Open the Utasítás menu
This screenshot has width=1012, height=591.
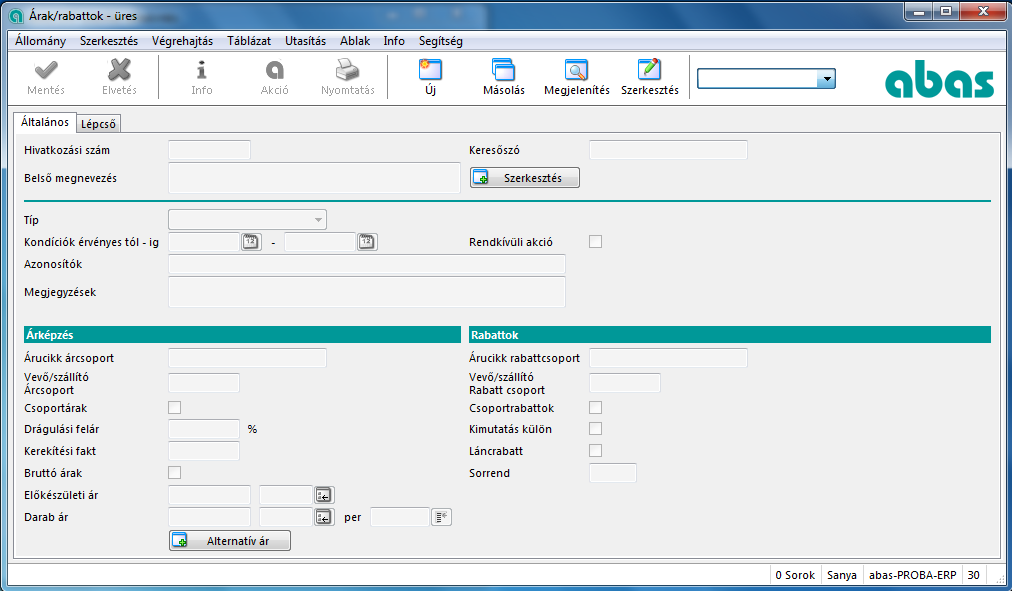[305, 41]
